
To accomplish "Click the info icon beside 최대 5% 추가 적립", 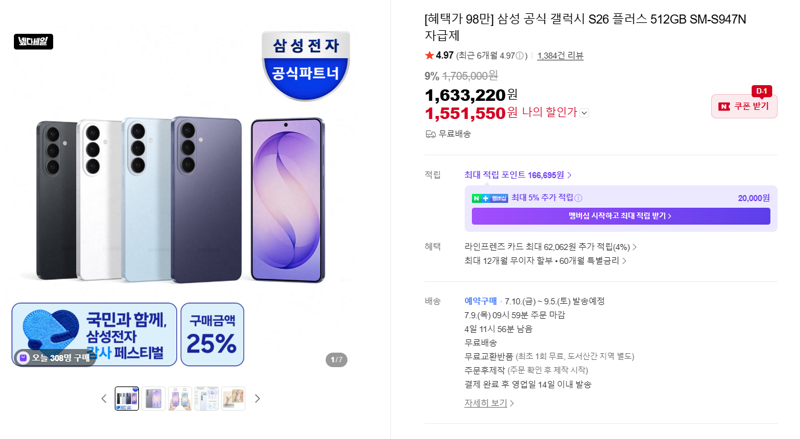I will pyautogui.click(x=578, y=198).
